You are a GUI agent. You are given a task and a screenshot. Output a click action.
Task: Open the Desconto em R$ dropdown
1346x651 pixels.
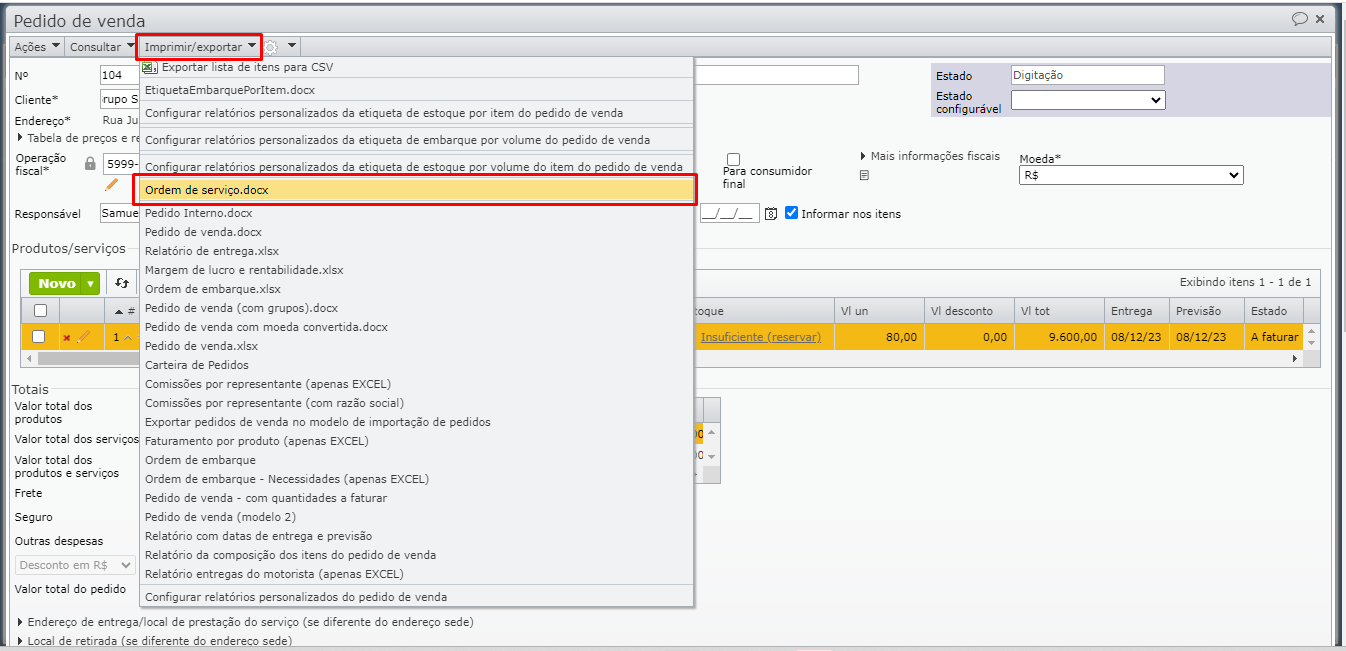pos(75,565)
